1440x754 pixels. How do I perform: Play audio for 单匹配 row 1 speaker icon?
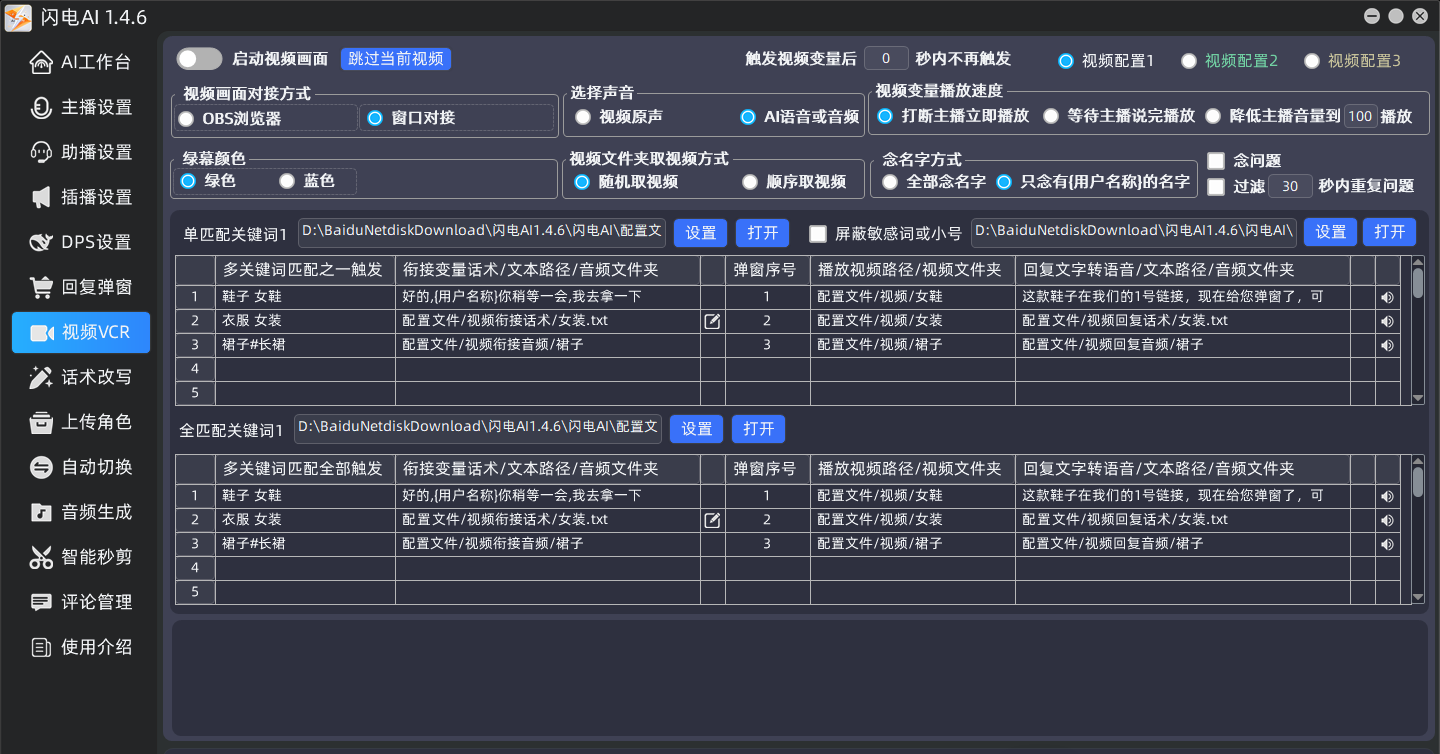click(1387, 297)
